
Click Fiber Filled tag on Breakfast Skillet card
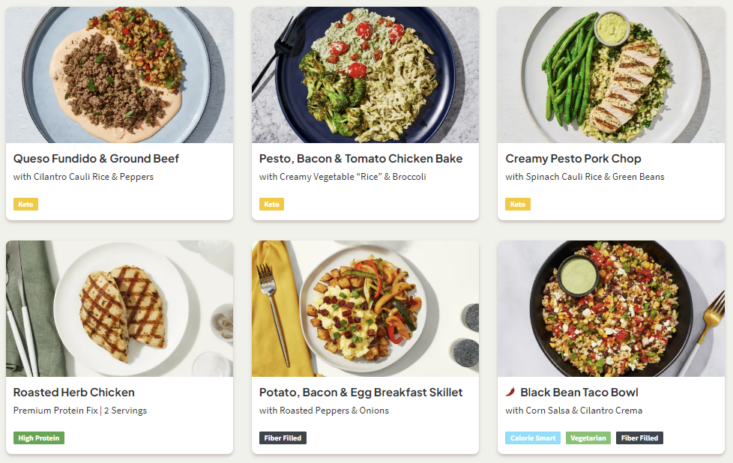click(x=283, y=438)
